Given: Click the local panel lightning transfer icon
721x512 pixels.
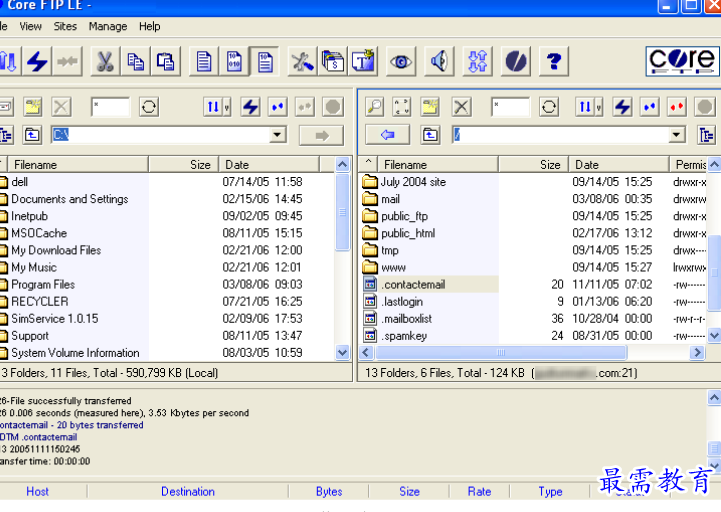Looking at the screenshot, I should coord(250,107).
